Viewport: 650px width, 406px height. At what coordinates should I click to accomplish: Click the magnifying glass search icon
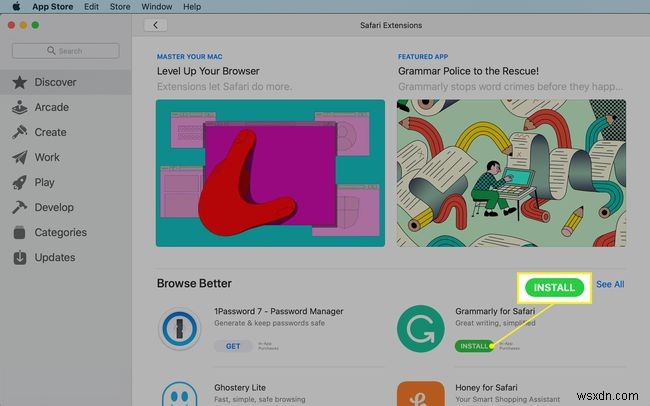51,51
